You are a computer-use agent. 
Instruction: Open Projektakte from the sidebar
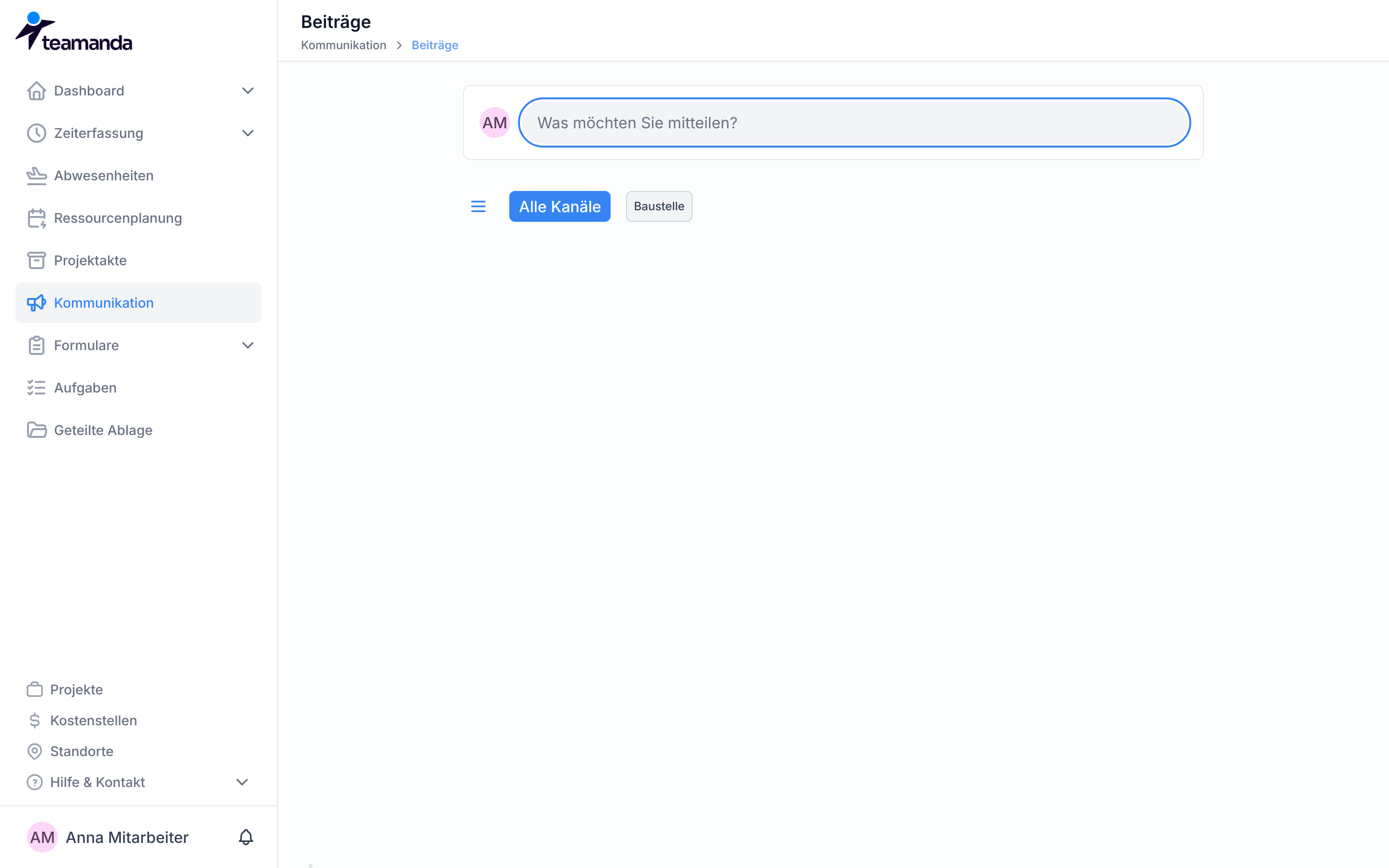pyautogui.click(x=138, y=260)
